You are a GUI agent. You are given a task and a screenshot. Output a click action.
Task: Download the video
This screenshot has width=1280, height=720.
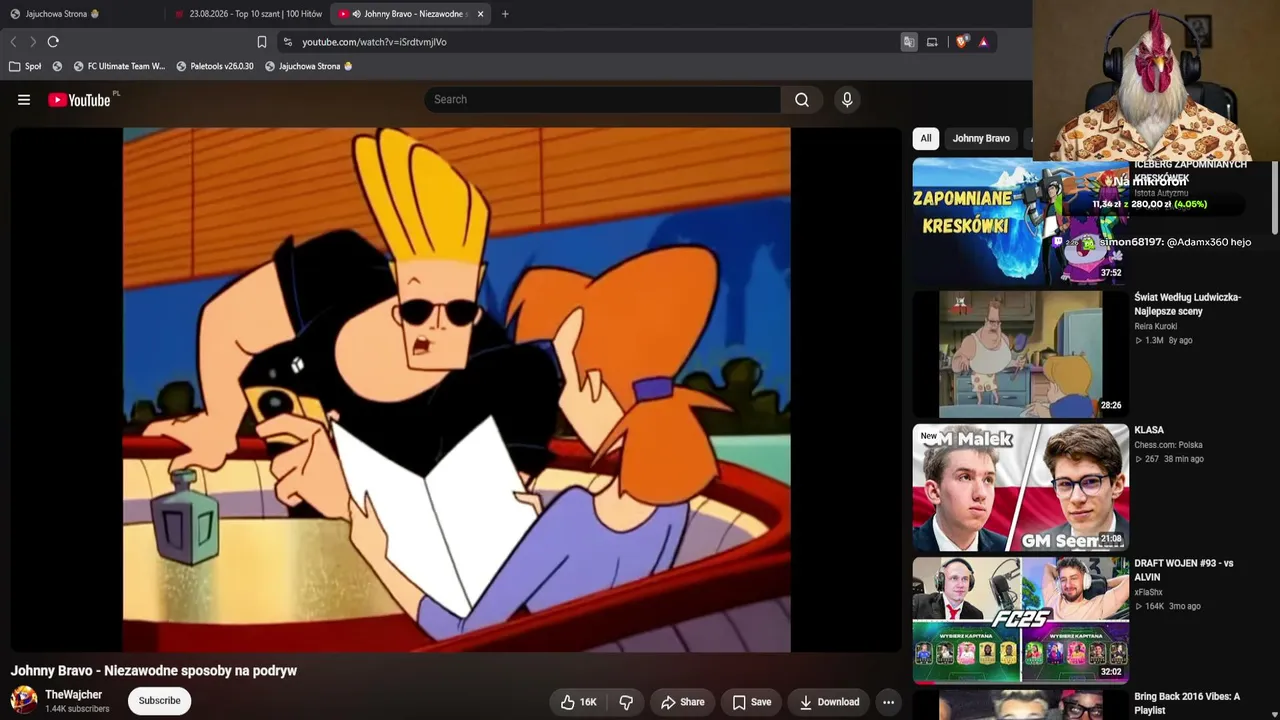(829, 702)
